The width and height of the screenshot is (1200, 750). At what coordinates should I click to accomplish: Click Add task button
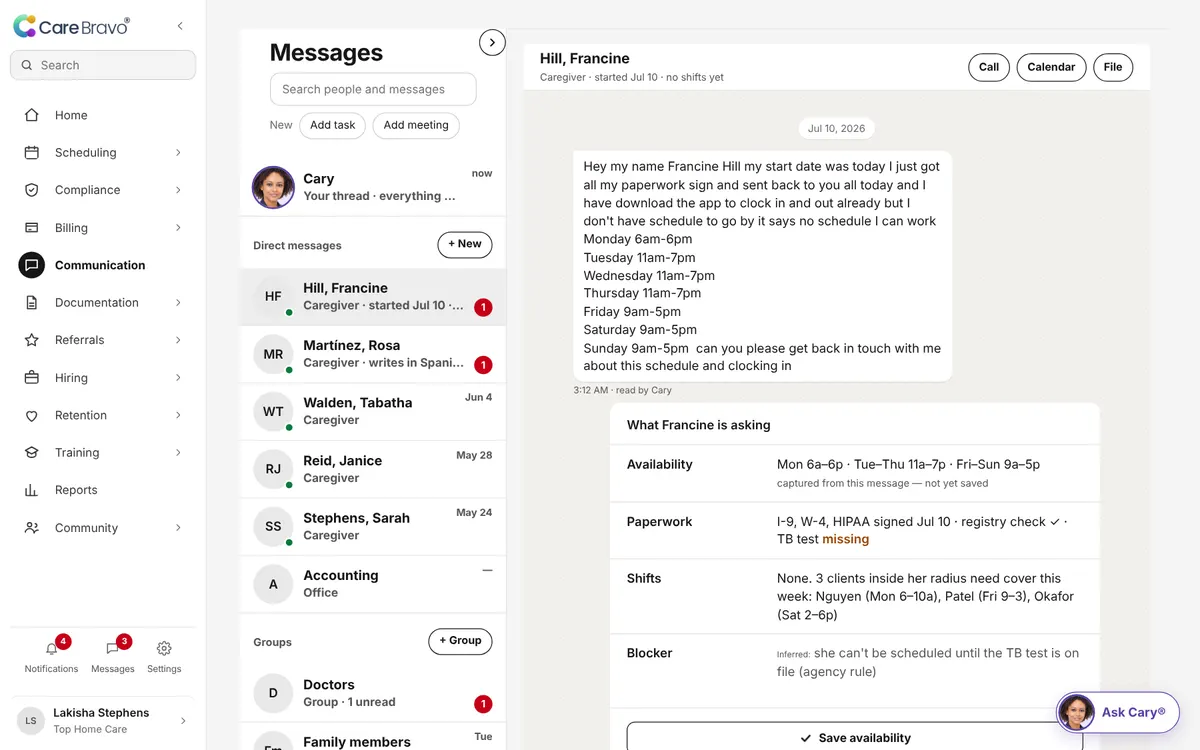[333, 125]
